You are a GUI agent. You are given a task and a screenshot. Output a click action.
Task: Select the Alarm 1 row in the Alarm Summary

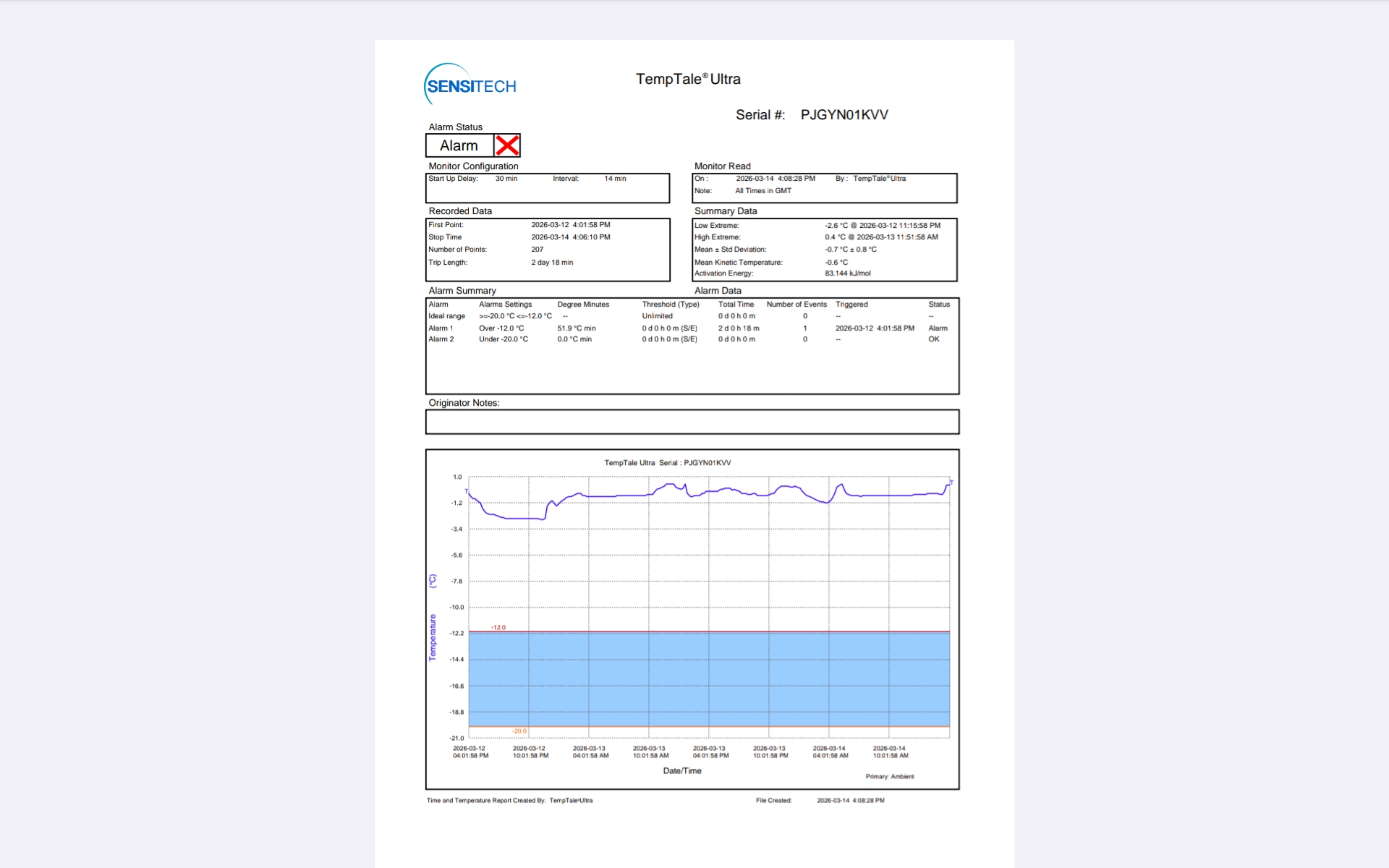pos(651,328)
